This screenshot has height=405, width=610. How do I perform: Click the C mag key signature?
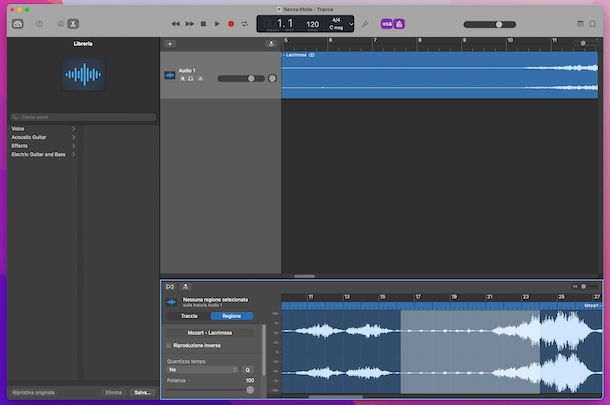coord(336,28)
